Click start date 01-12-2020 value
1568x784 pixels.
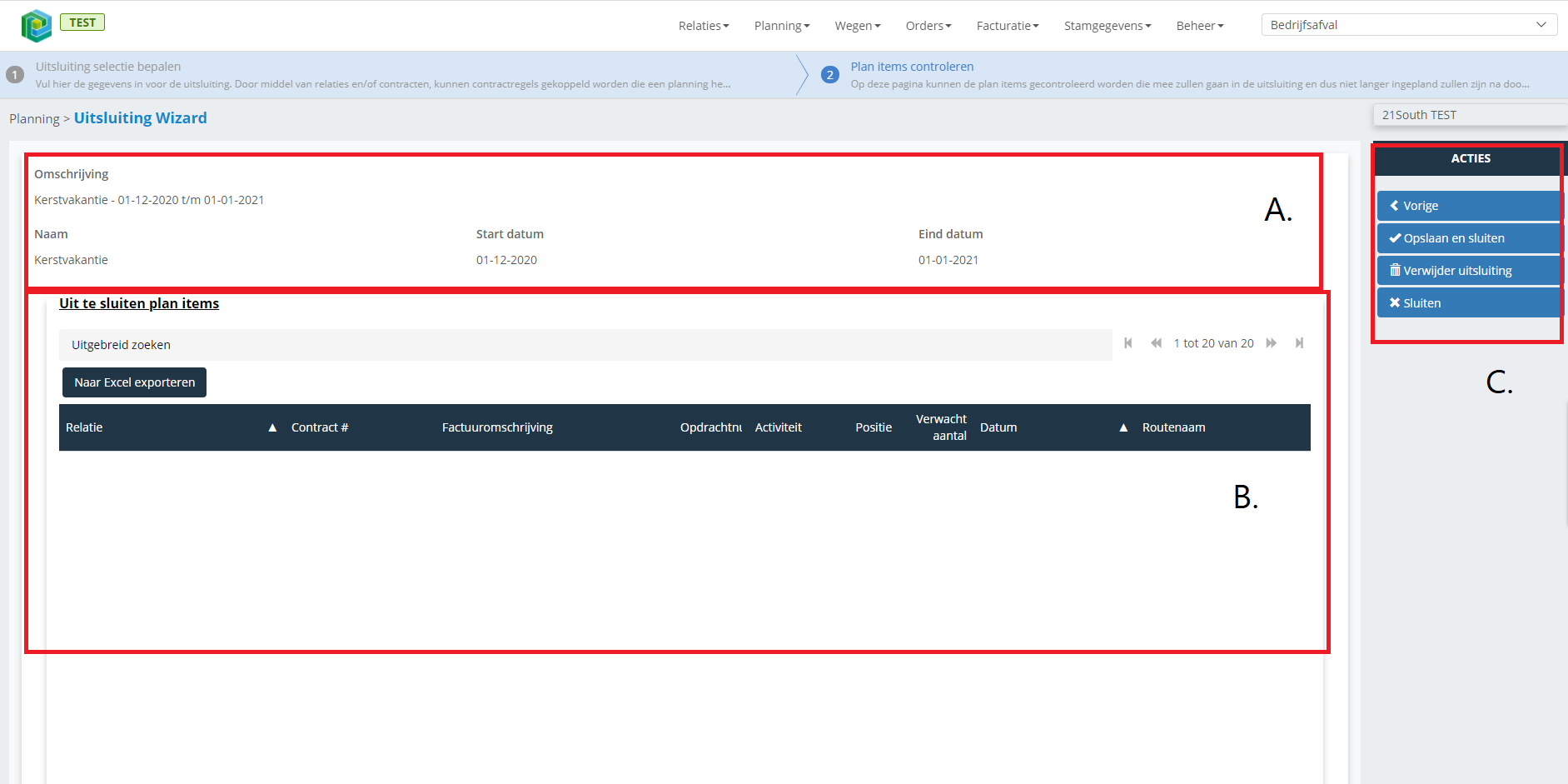click(x=506, y=260)
